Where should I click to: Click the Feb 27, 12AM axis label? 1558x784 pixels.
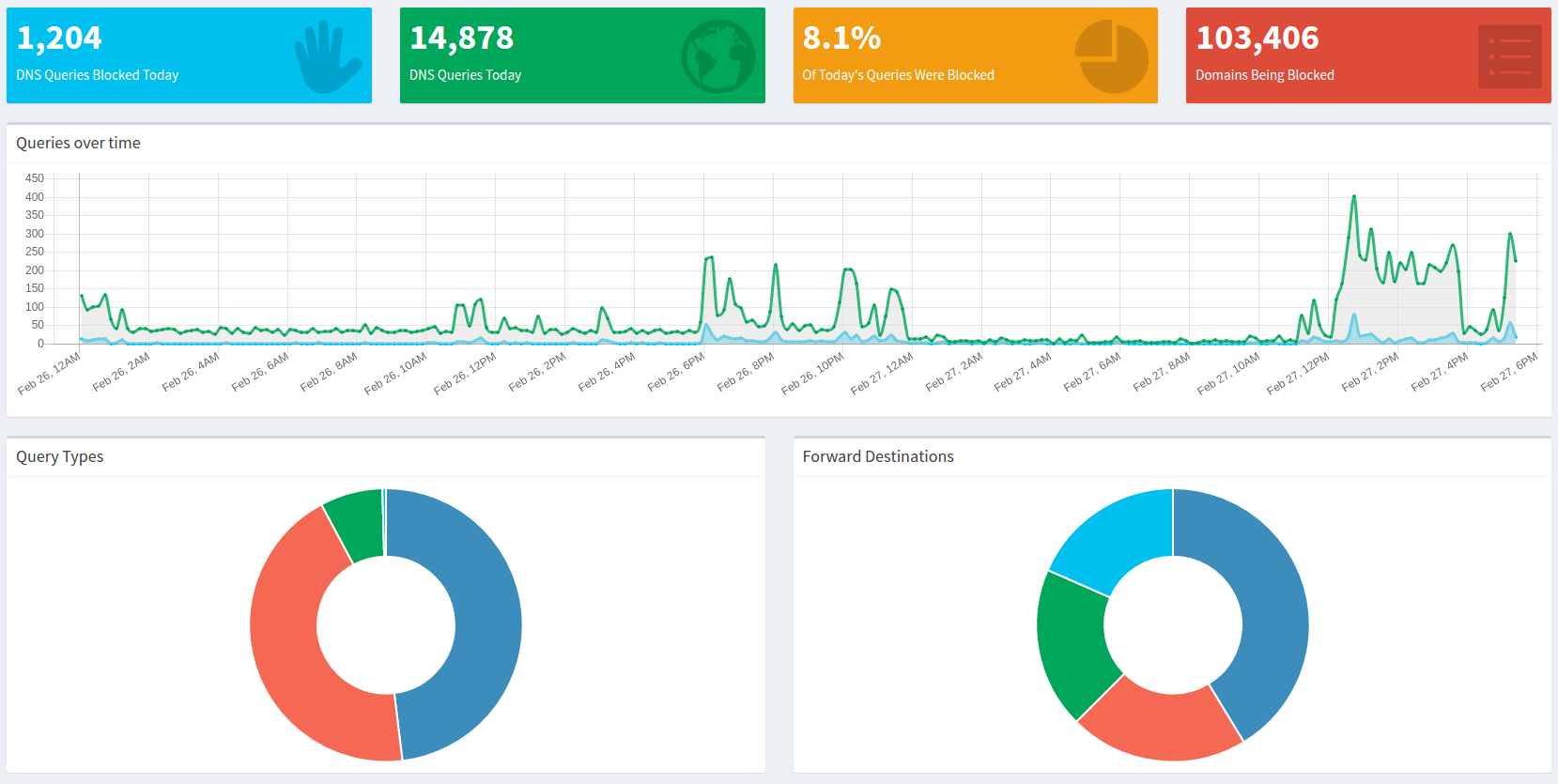tap(882, 374)
